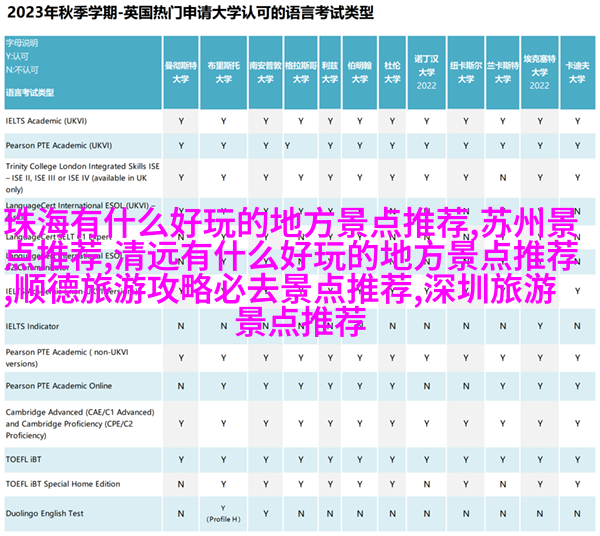The height and width of the screenshot is (536, 600).
Task: Select the 'Pearson PTE Academic (UKVI)' row label
Action: click(x=59, y=146)
